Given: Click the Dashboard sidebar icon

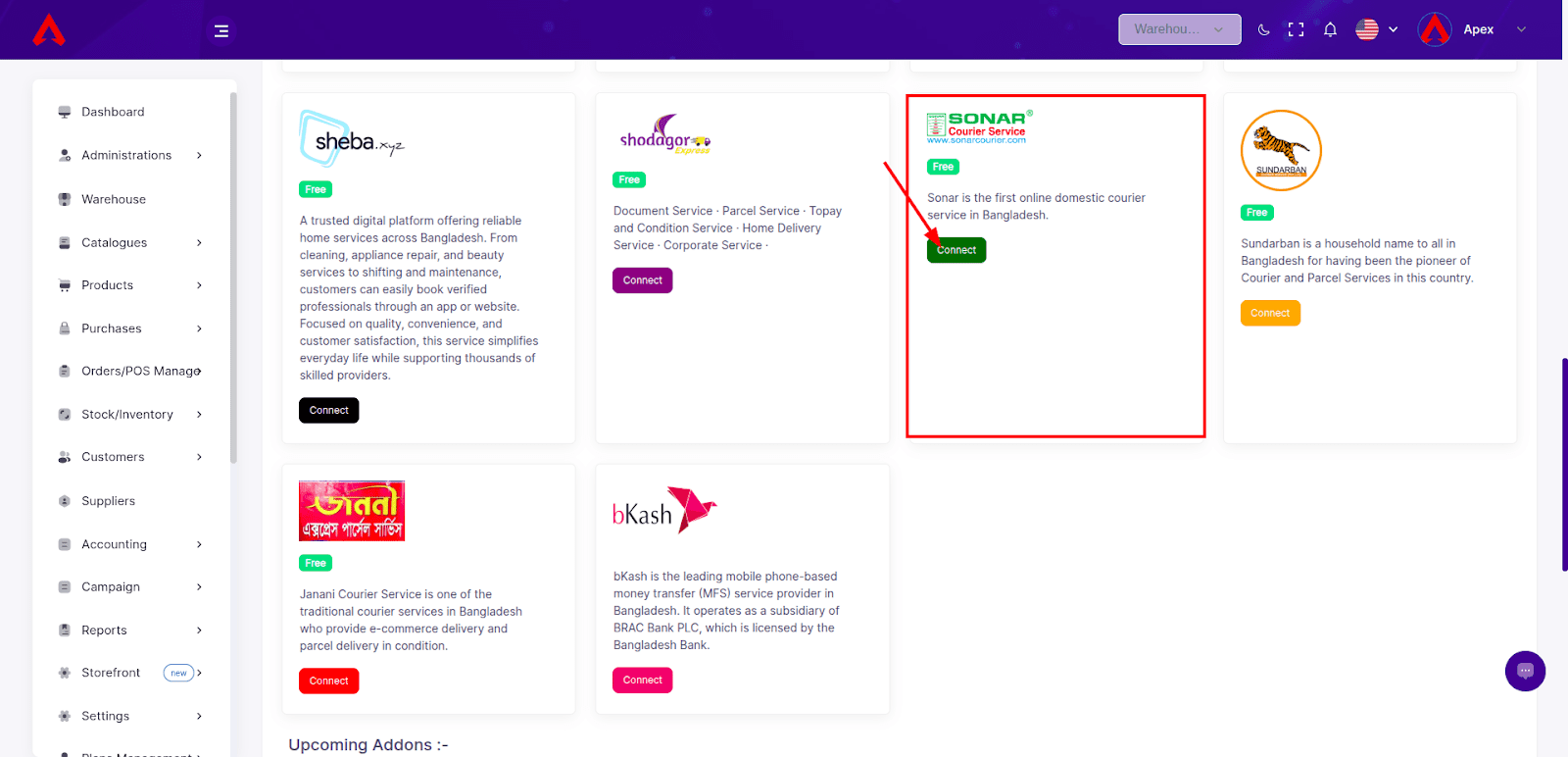Looking at the screenshot, I should pyautogui.click(x=65, y=112).
